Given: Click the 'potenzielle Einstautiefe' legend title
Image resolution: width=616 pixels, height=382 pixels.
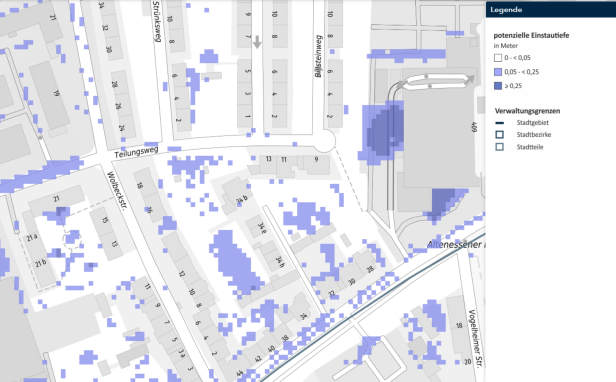Looking at the screenshot, I should [531, 35].
